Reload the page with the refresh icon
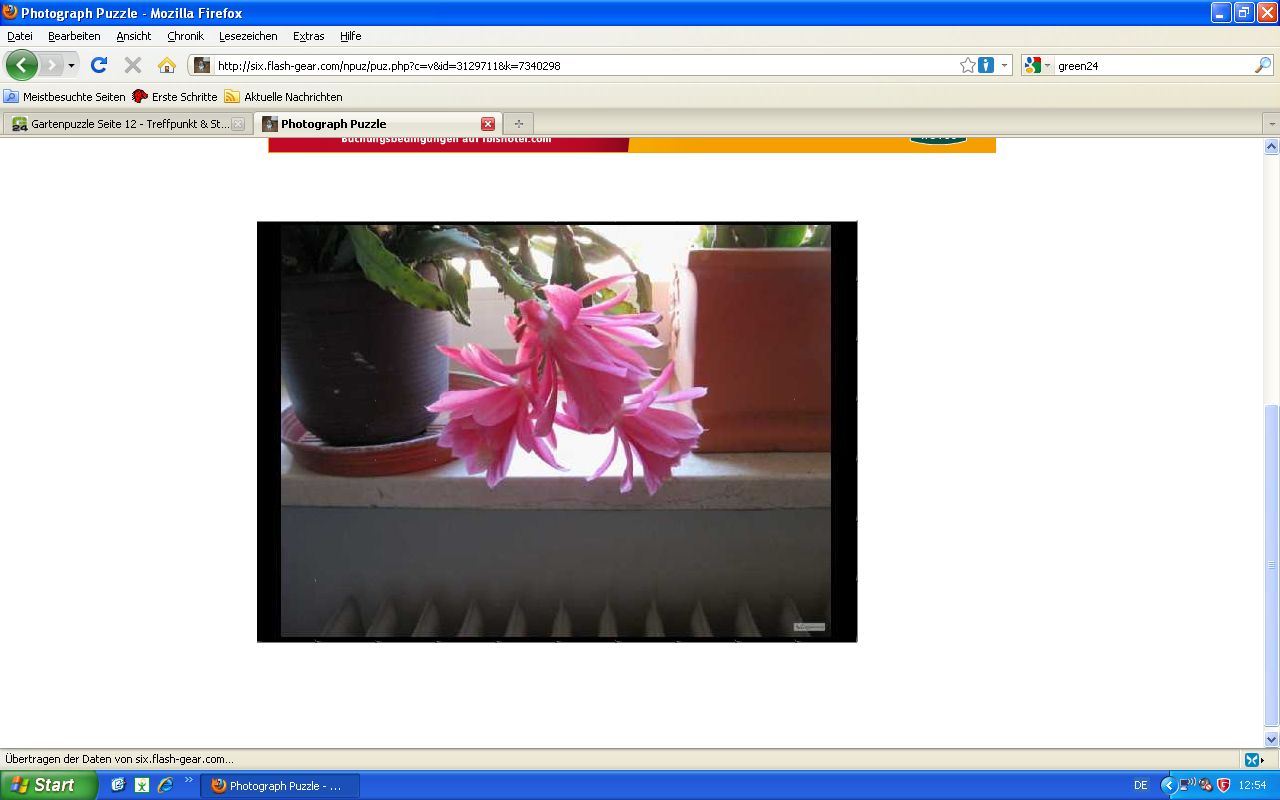 [98, 65]
